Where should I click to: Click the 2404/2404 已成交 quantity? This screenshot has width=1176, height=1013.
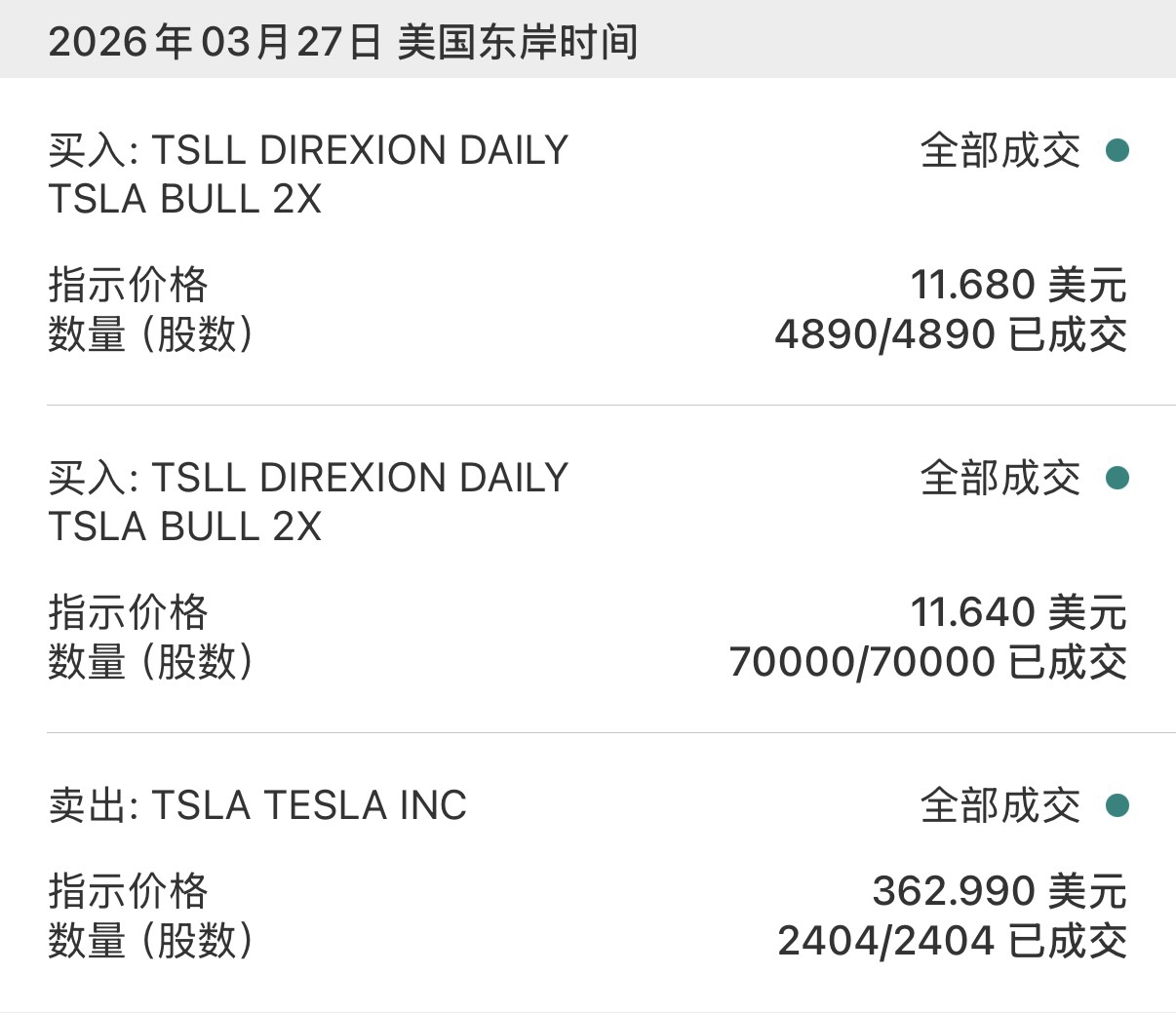(x=952, y=941)
